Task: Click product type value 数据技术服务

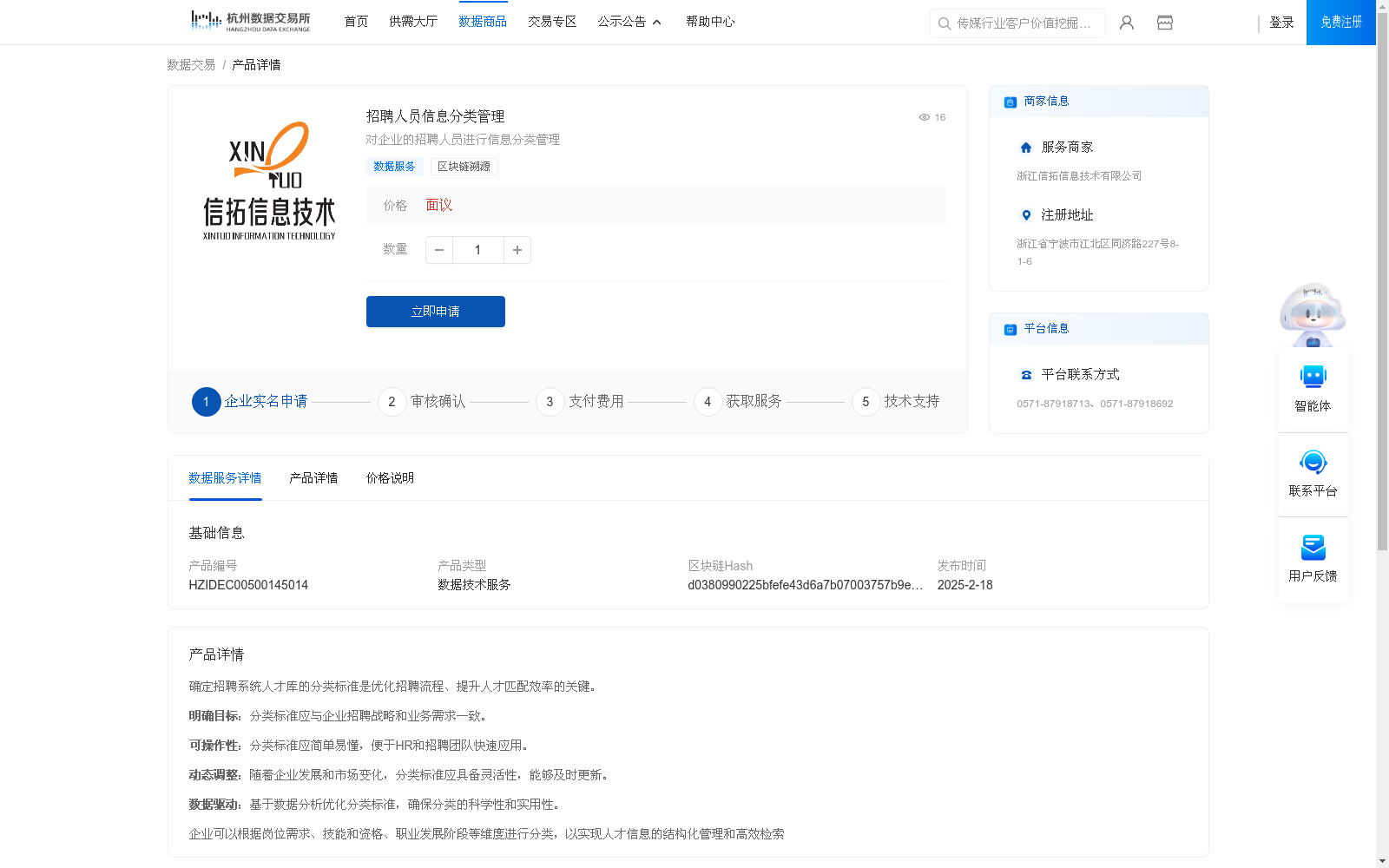Action: click(x=474, y=585)
